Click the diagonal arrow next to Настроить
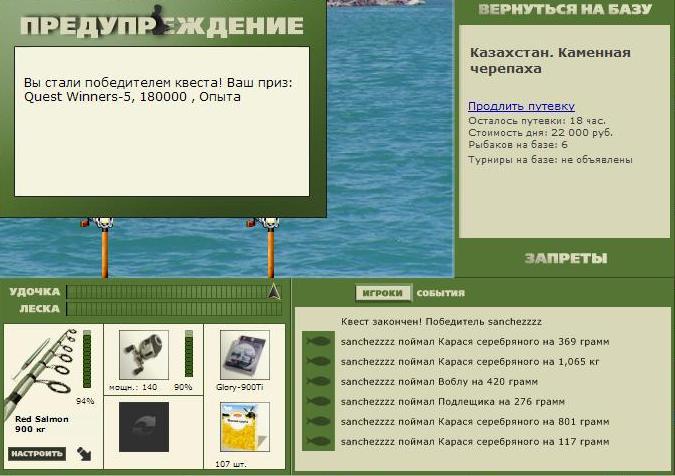Viewport: 675px width, 476px height. tap(84, 454)
